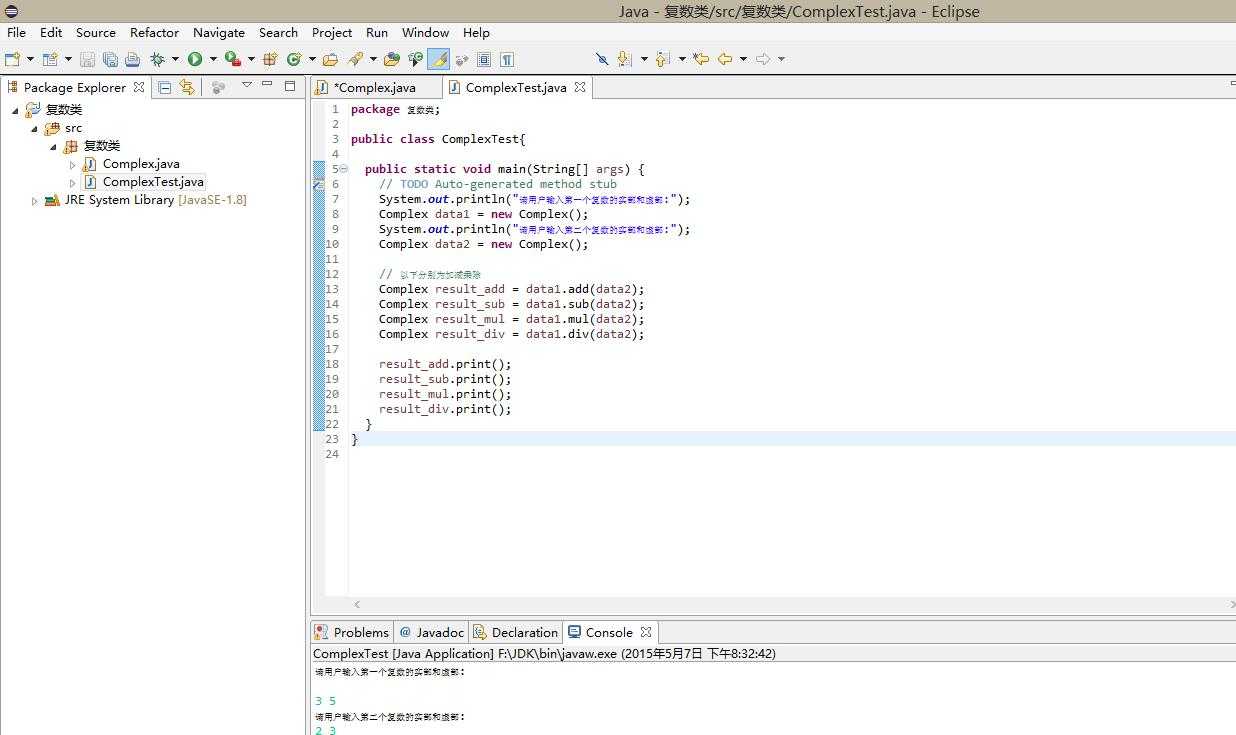This screenshot has width=1236, height=735.
Task: Navigate Back with yellow left arrow
Action: (725, 59)
